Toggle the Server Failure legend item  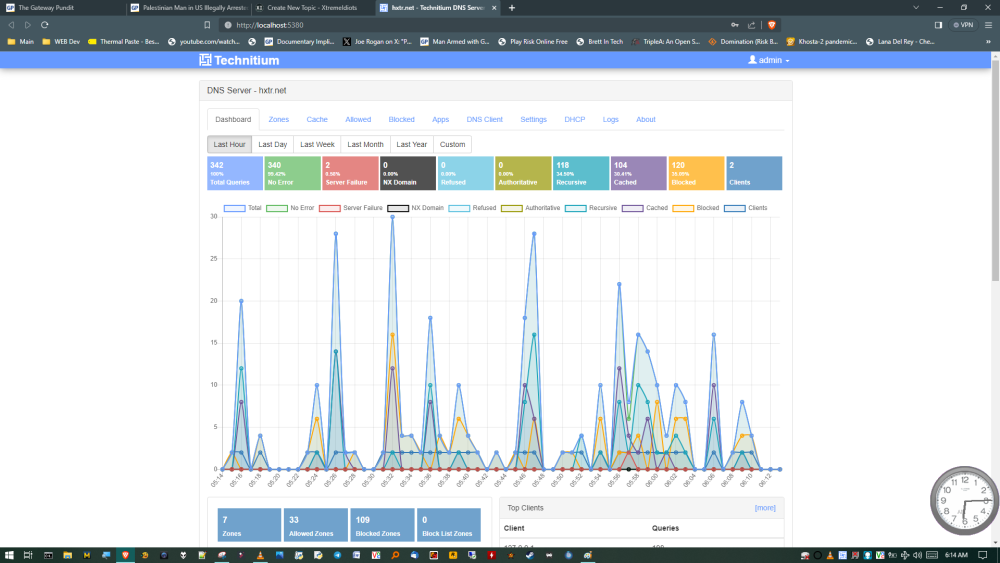click(353, 208)
